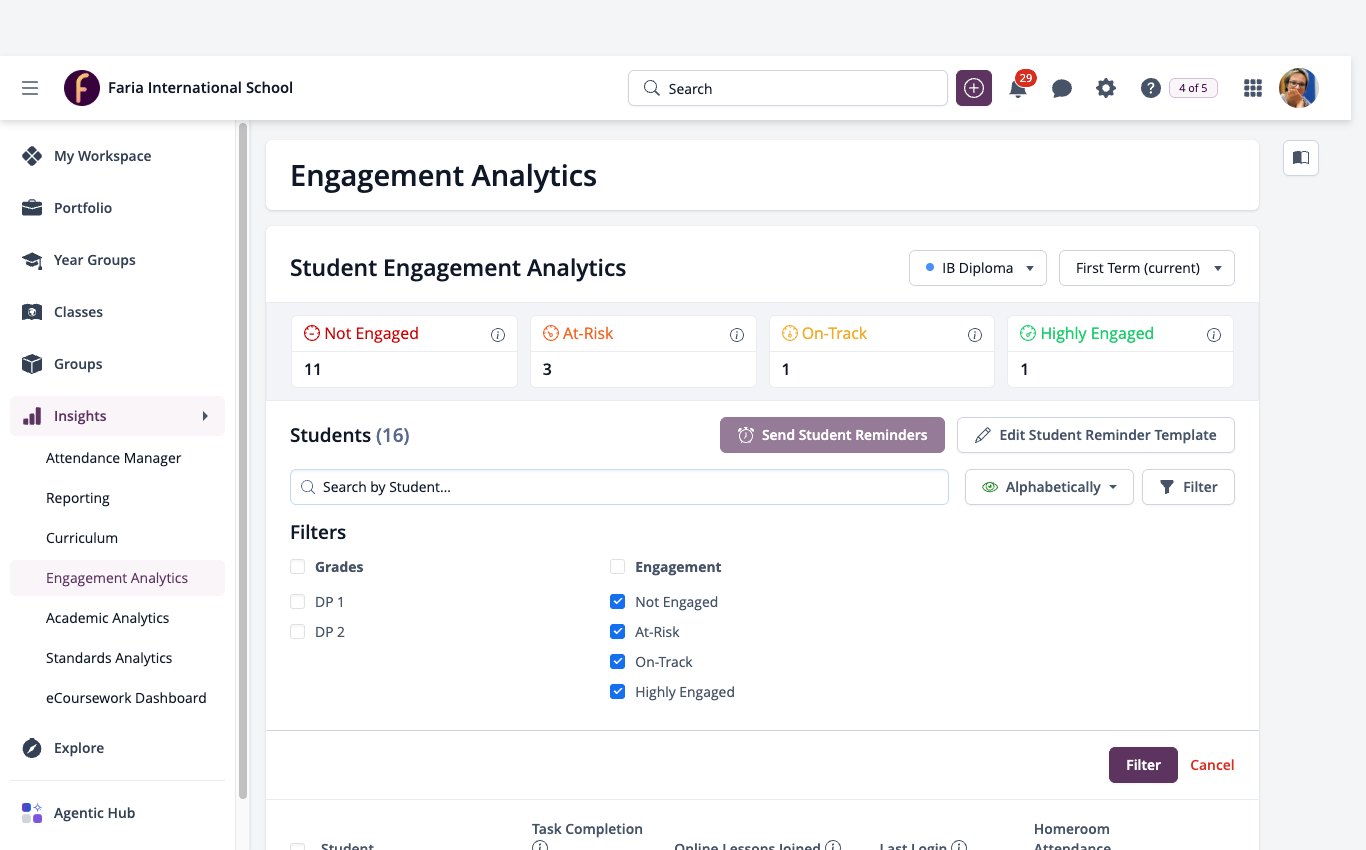
Task: Click the Classes sidebar icon
Action: [32, 312]
